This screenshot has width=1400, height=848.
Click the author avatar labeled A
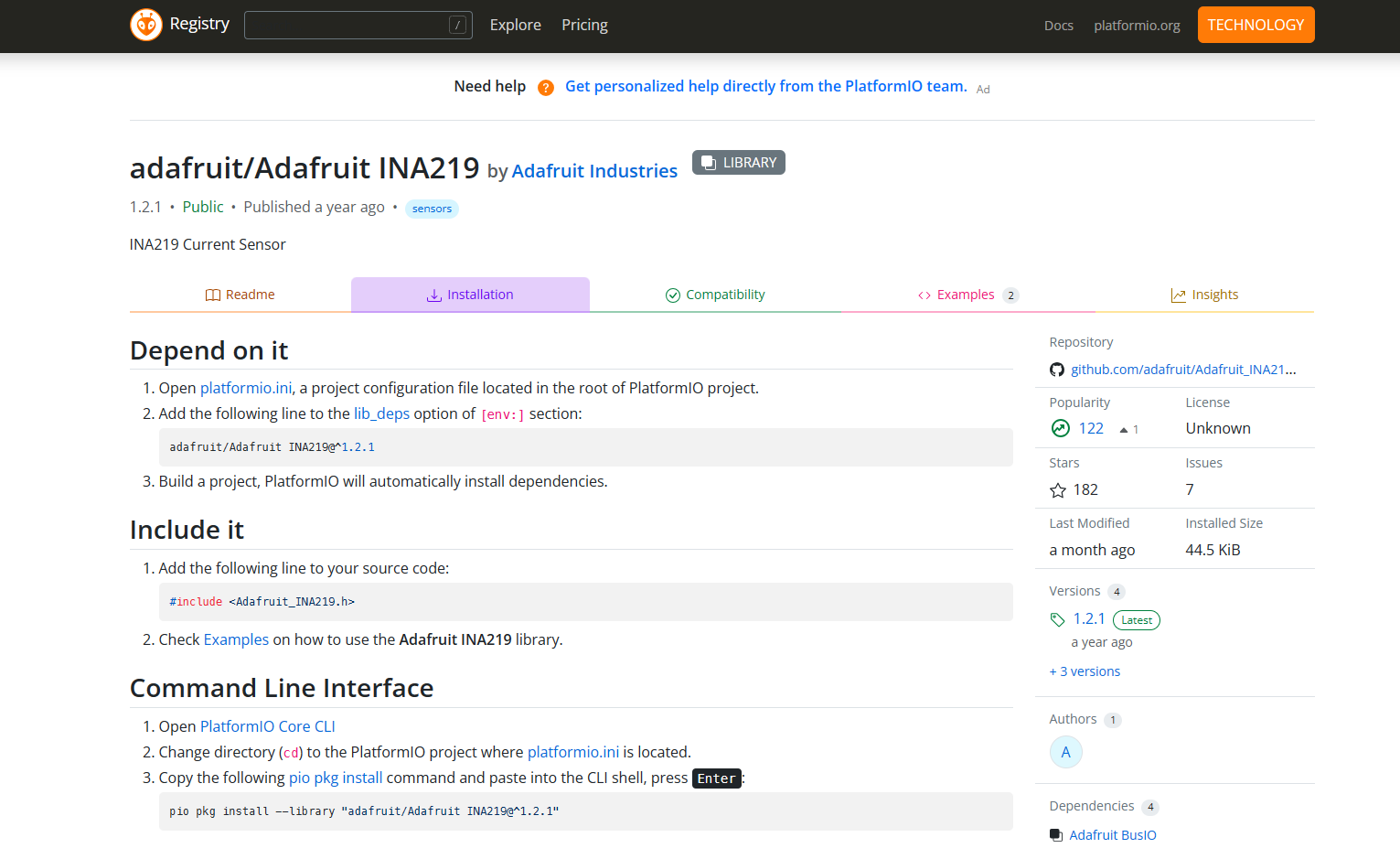coord(1066,752)
